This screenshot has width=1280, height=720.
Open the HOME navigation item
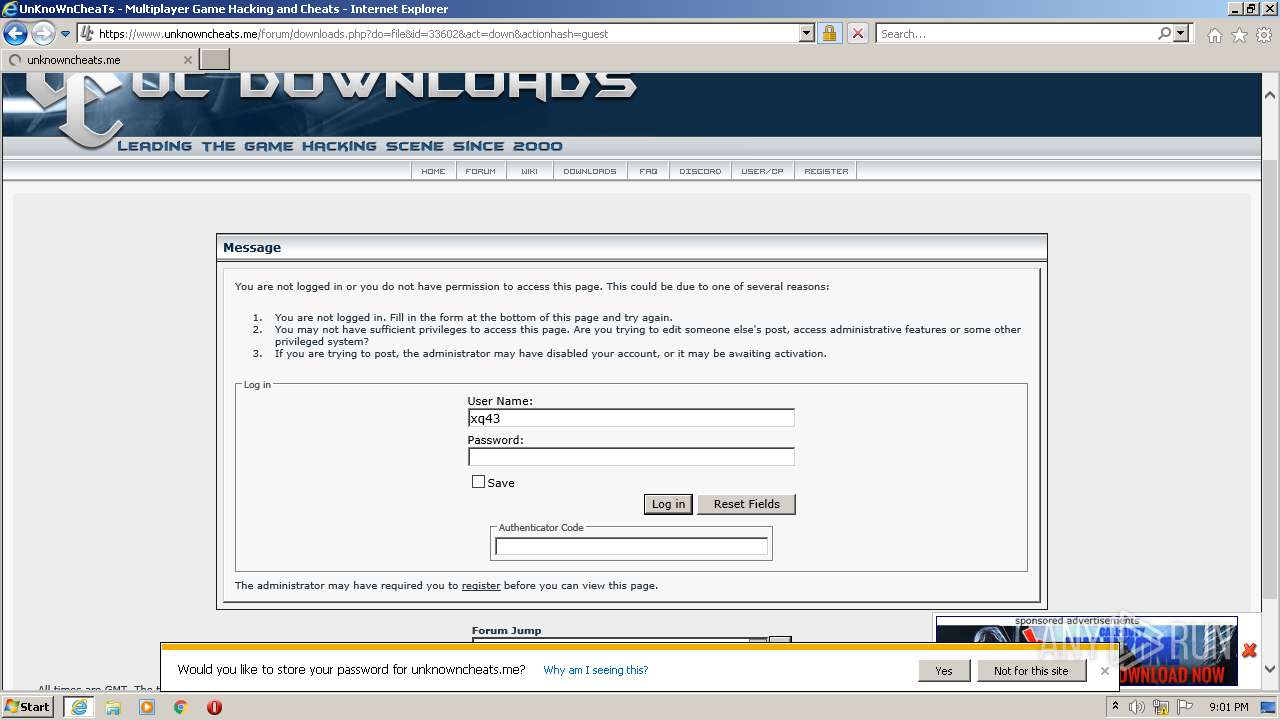pyautogui.click(x=433, y=171)
